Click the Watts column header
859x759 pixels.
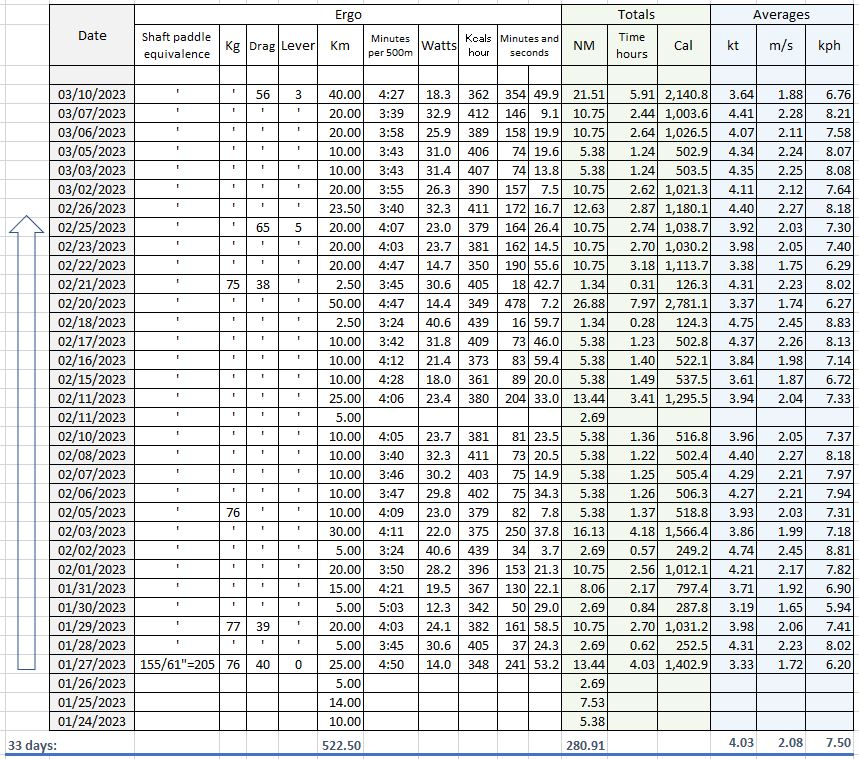[x=438, y=45]
